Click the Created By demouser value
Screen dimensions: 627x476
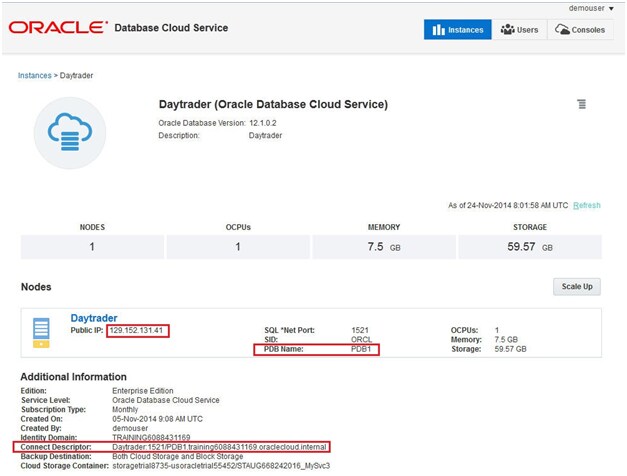(x=130, y=428)
